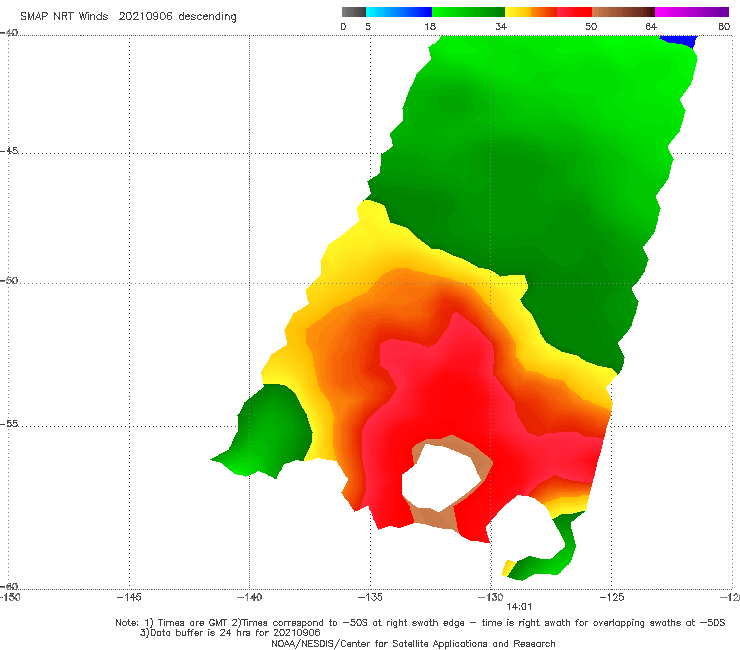The image size is (740, 650).
Task: Pick the red segment of the color scale
Action: point(574,12)
